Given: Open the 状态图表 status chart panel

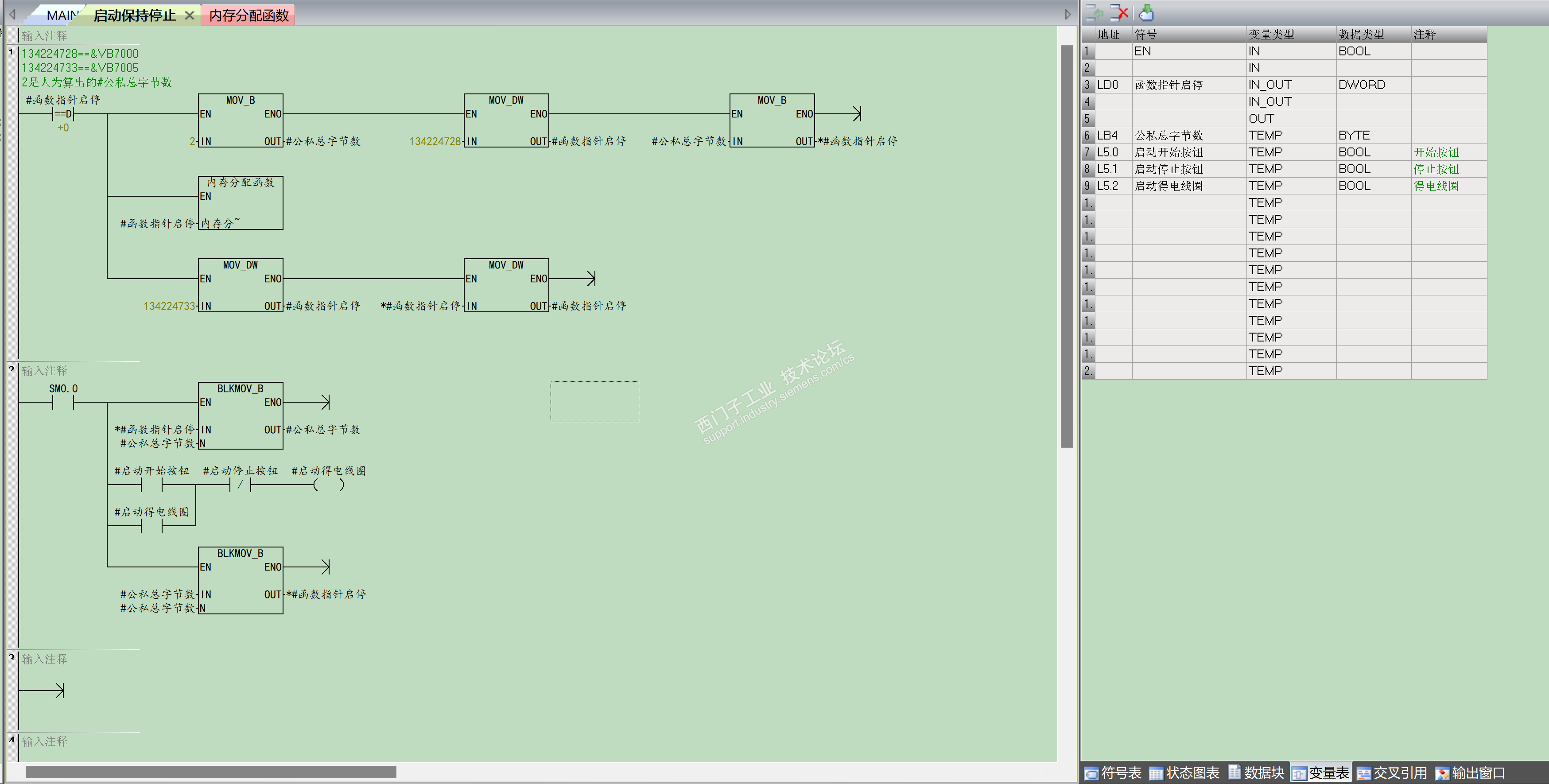Looking at the screenshot, I should pyautogui.click(x=1184, y=772).
